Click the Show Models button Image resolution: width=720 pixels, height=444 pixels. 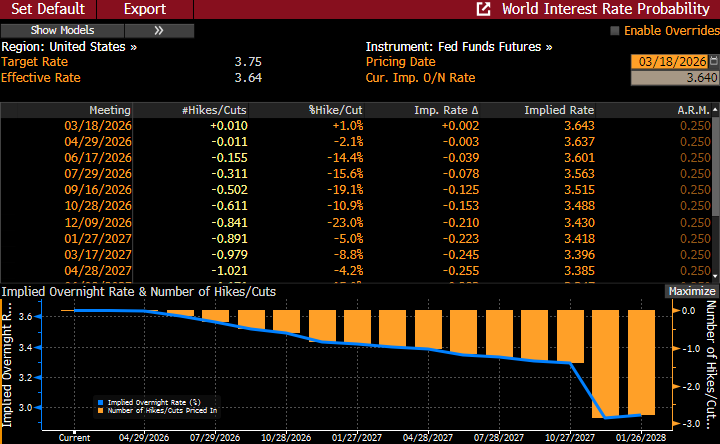(x=63, y=31)
